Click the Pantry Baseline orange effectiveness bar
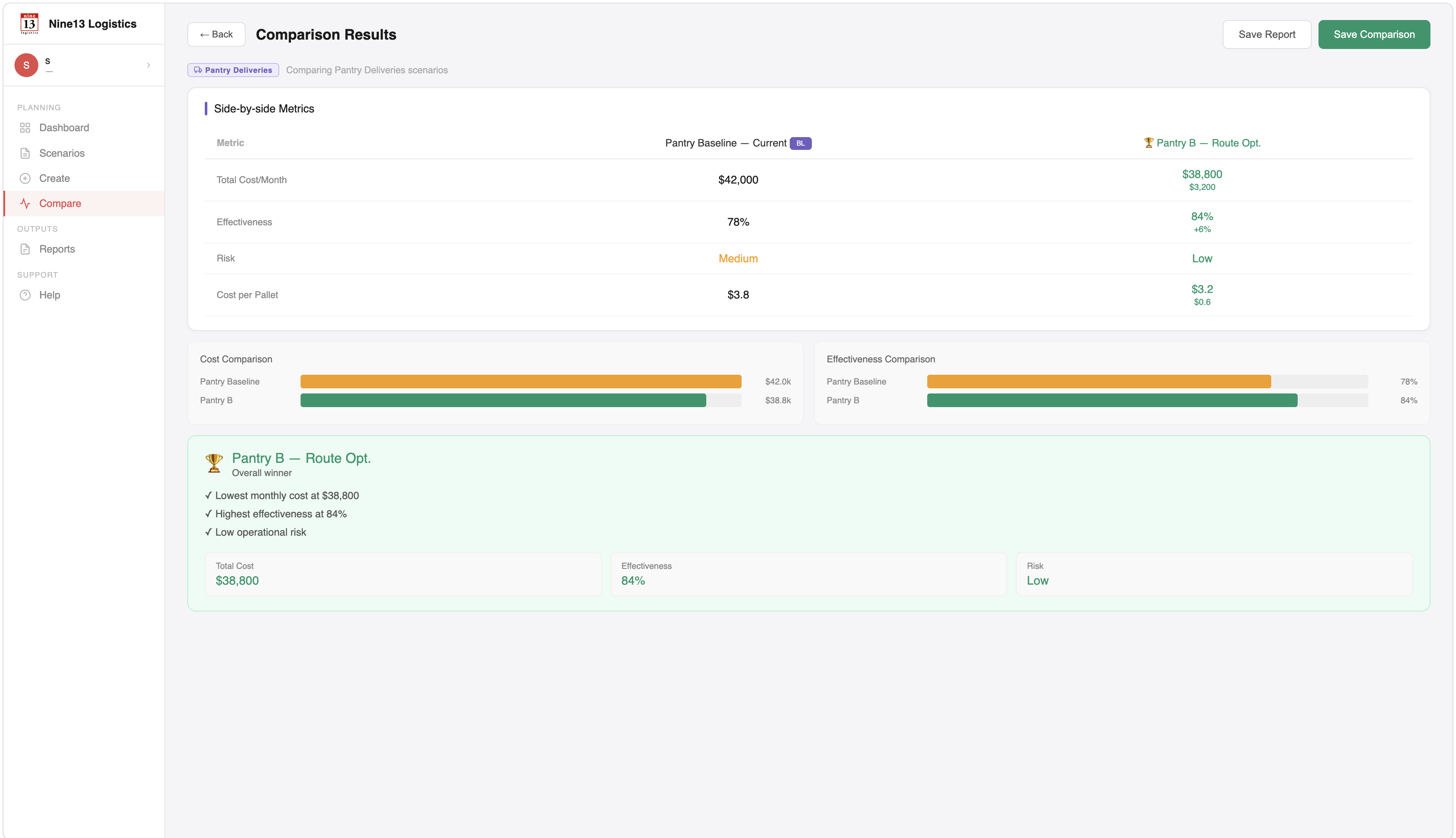1456x838 pixels. (1099, 382)
